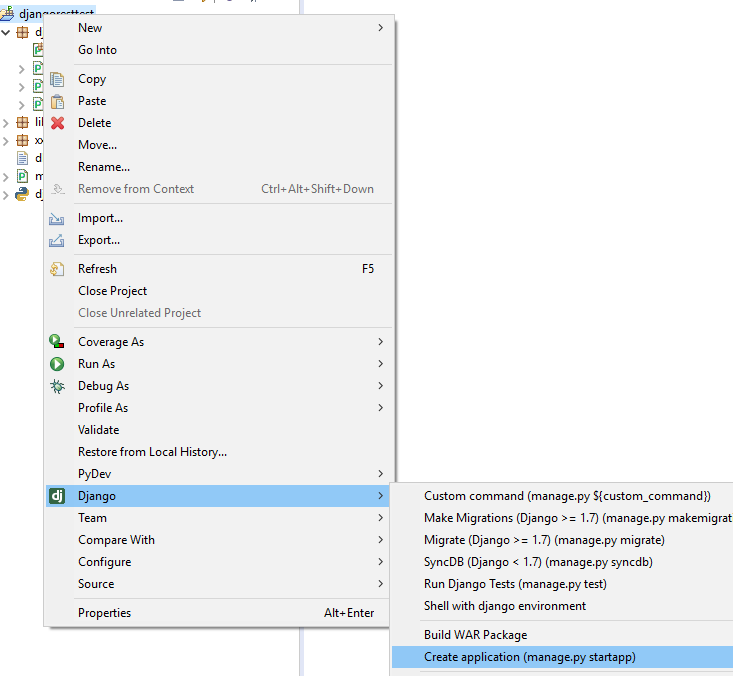Click the Python logo icon in tree

[x=22, y=194]
